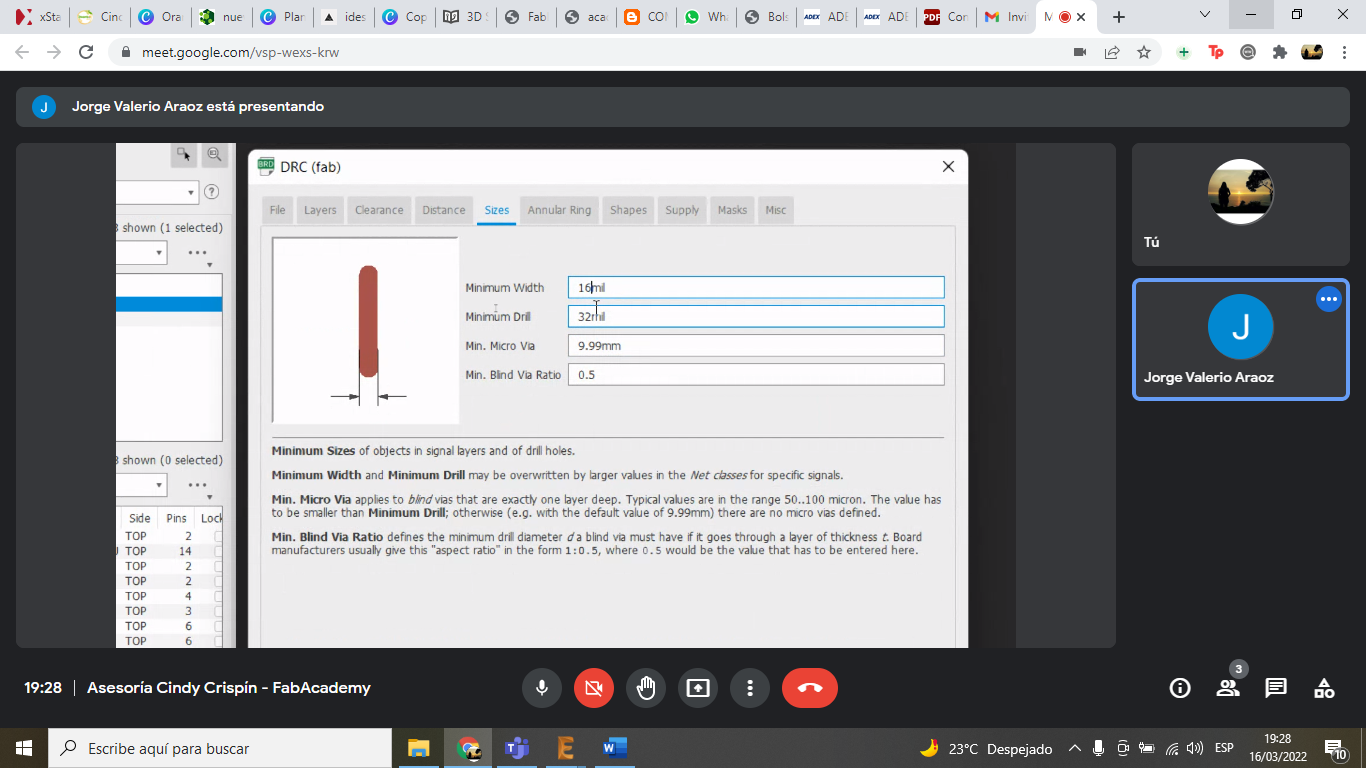Open the Chrome extensions puzzle menu
This screenshot has width=1366, height=768.
1280,52
